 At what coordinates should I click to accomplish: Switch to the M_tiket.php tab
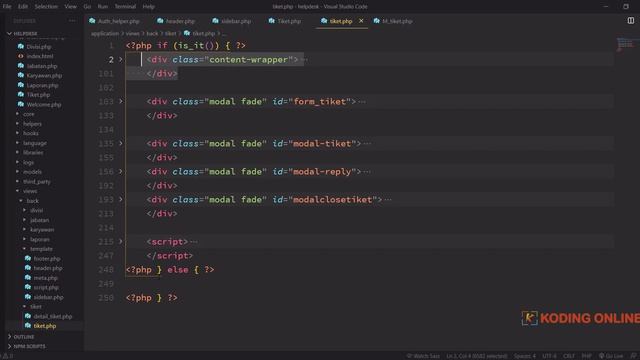[393, 21]
